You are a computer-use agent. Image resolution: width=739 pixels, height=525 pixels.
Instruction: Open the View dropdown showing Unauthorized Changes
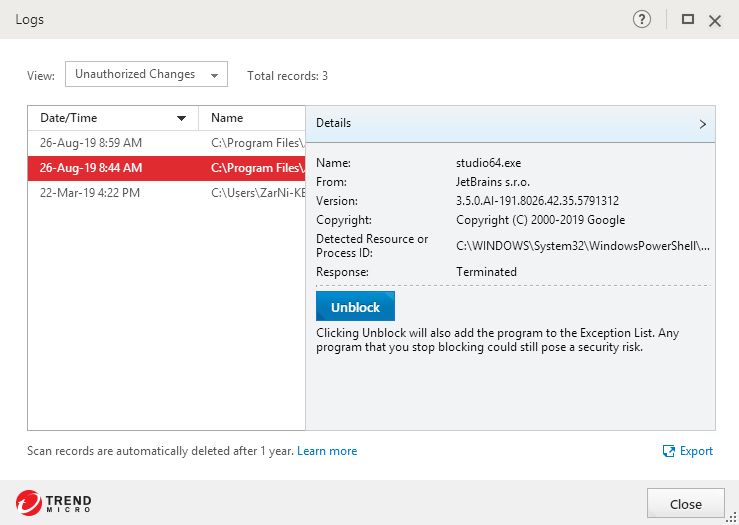coord(146,74)
